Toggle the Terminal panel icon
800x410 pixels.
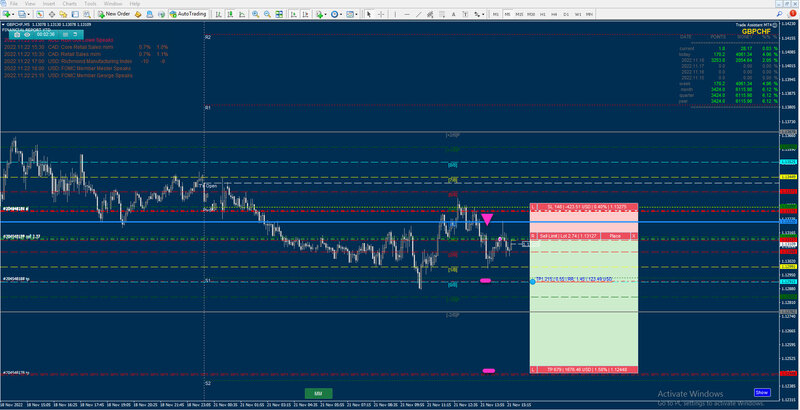click(x=75, y=14)
